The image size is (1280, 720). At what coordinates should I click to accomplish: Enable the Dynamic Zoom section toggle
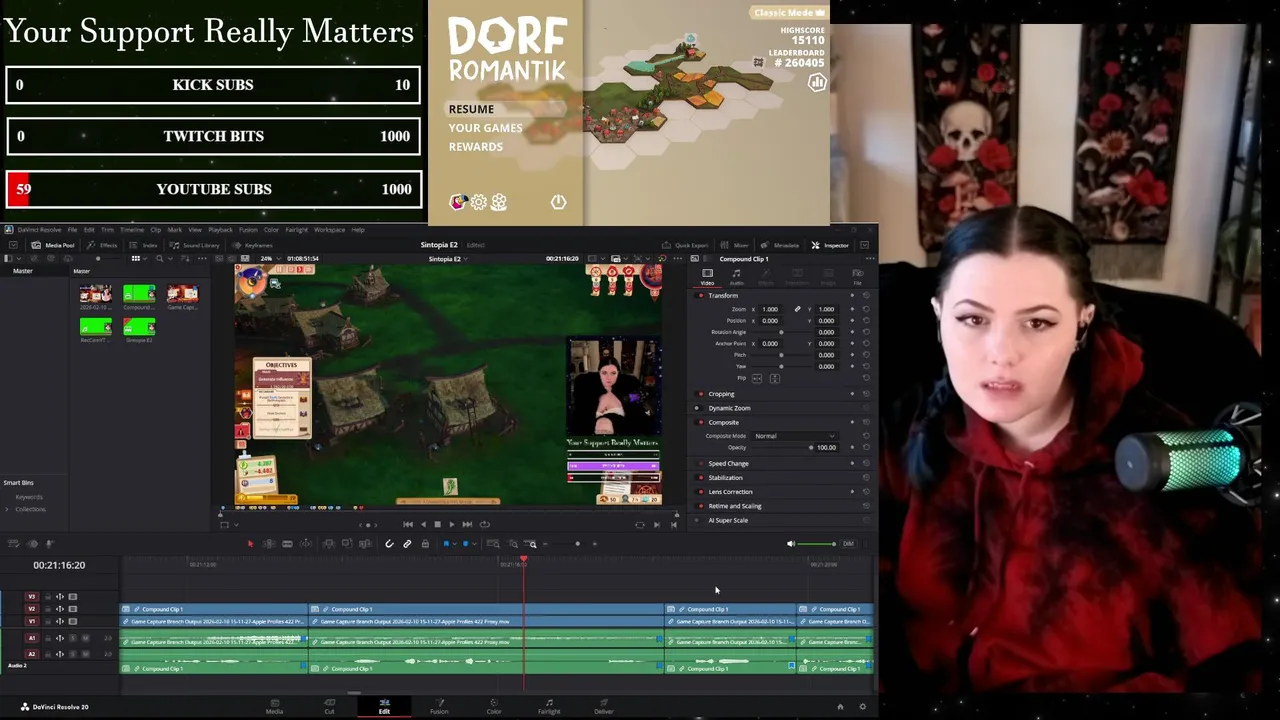700,408
